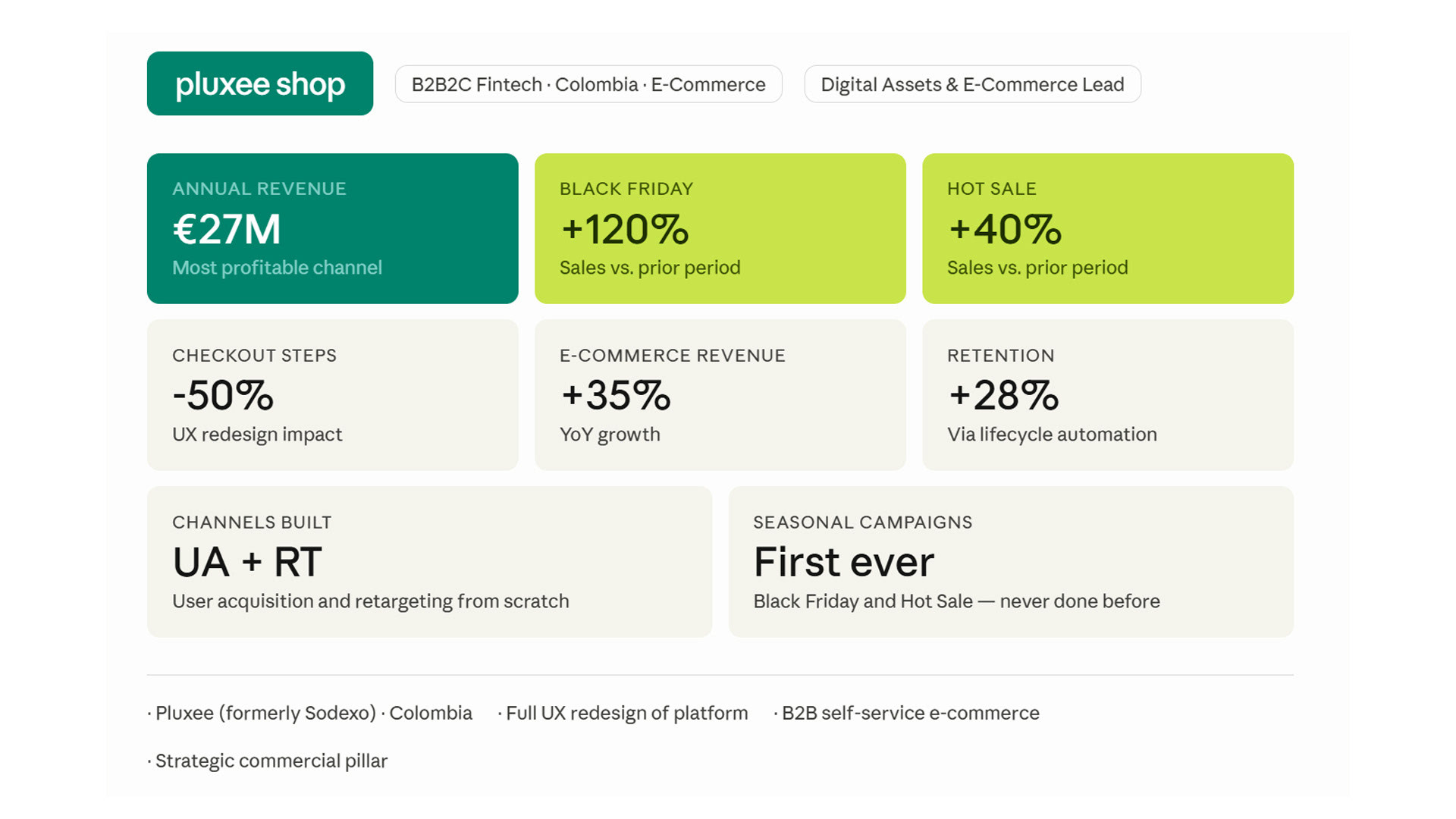Click the User acquisition and retargeting description

(370, 601)
